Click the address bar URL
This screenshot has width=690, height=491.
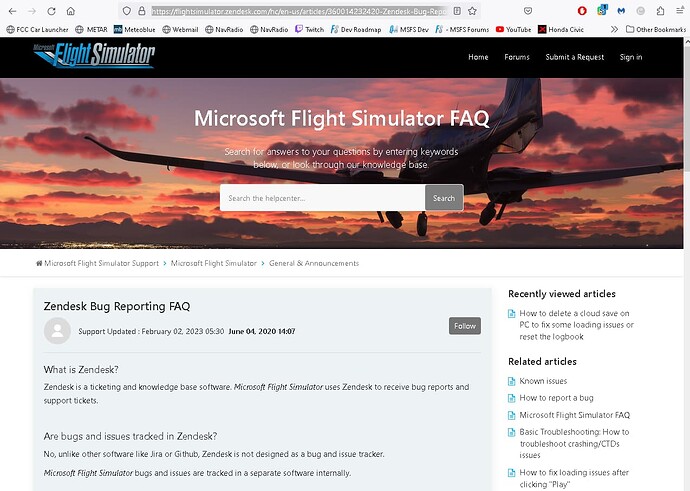point(299,11)
